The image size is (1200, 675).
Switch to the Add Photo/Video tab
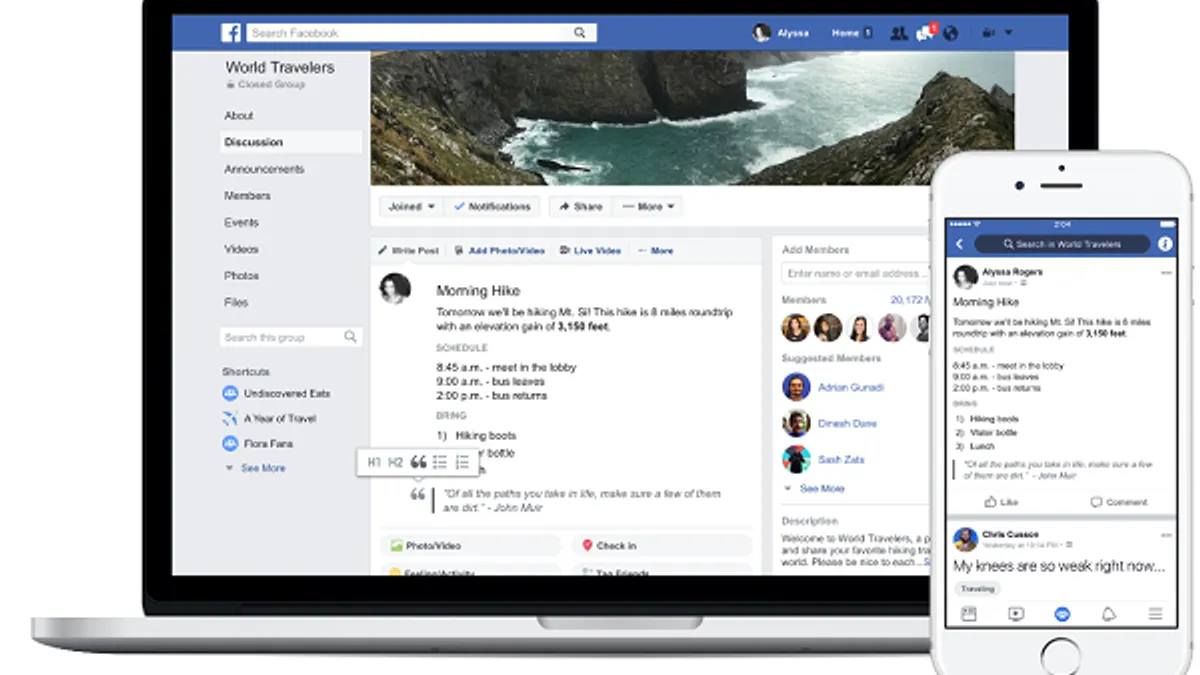(x=500, y=251)
